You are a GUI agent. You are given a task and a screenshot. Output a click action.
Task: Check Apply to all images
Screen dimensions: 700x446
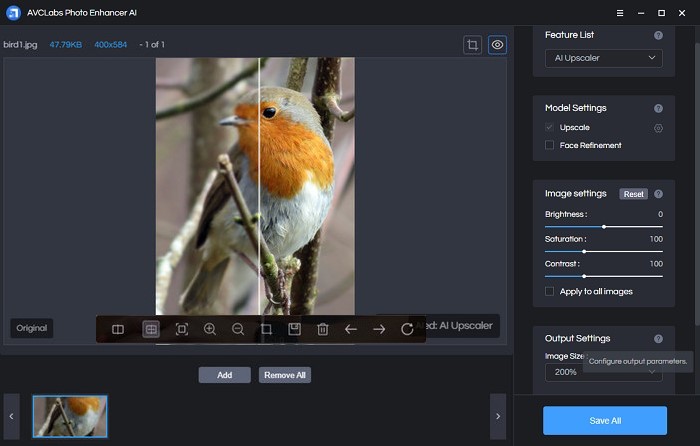(x=550, y=292)
